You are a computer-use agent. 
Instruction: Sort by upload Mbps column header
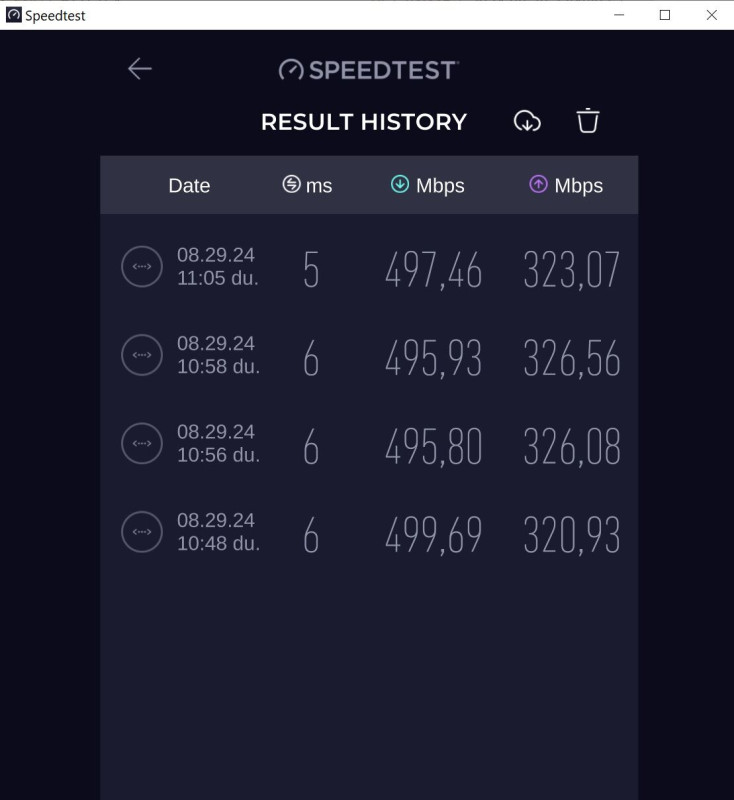tap(566, 185)
